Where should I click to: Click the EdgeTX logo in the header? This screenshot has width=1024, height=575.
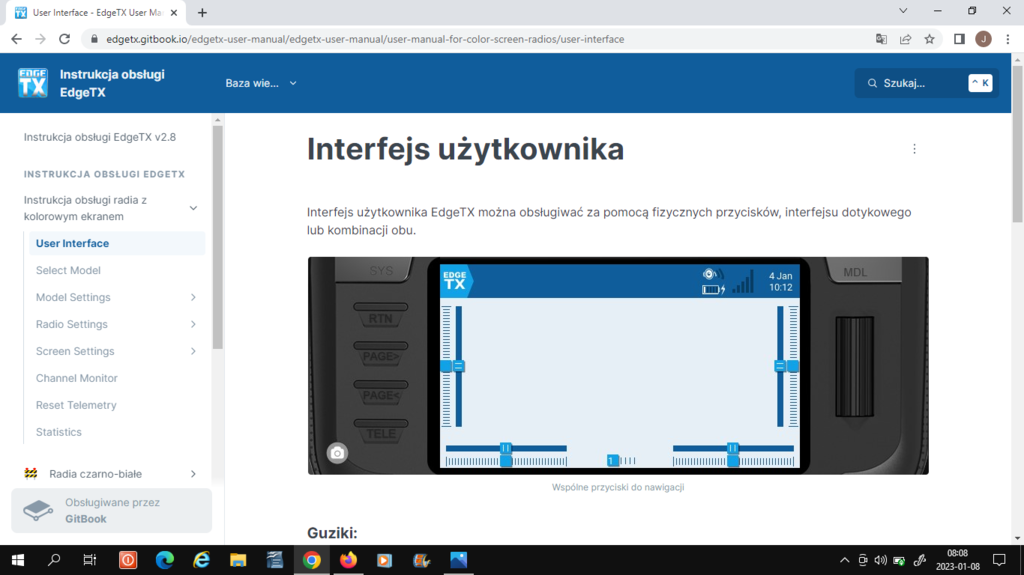point(33,83)
